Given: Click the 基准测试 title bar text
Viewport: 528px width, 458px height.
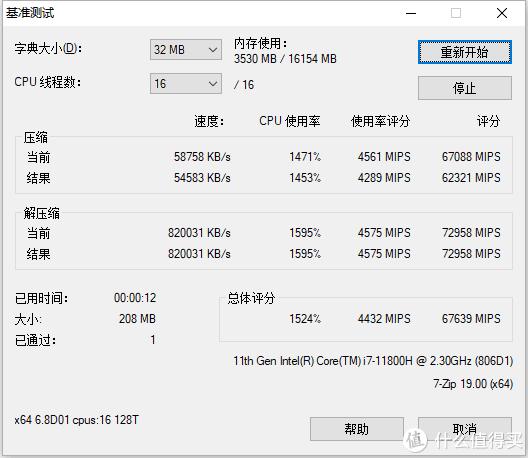Looking at the screenshot, I should 30,13.
